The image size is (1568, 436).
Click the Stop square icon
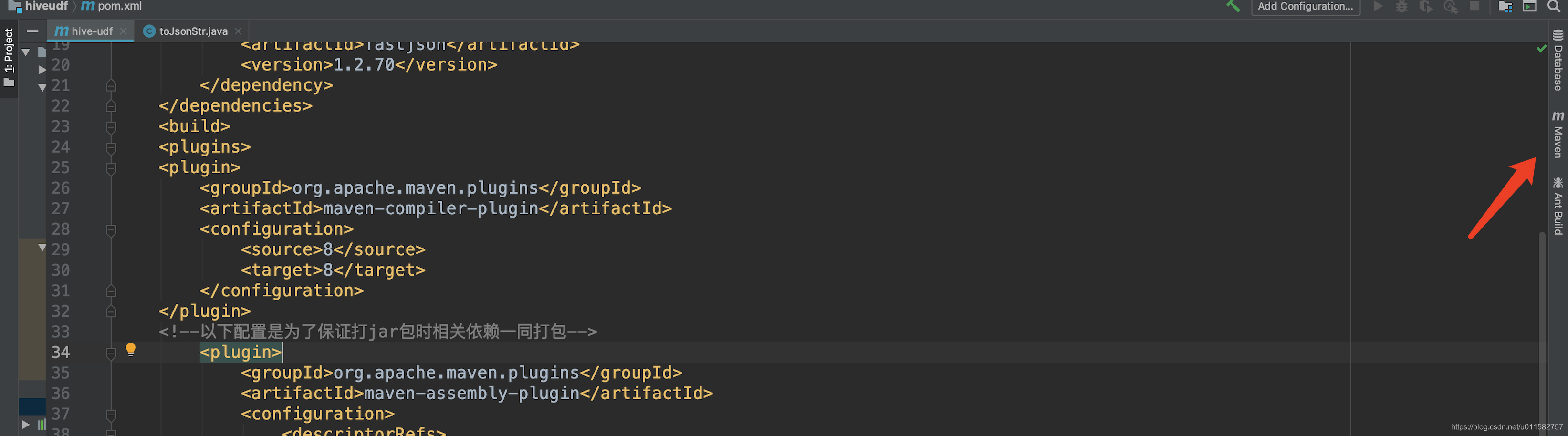click(1474, 6)
